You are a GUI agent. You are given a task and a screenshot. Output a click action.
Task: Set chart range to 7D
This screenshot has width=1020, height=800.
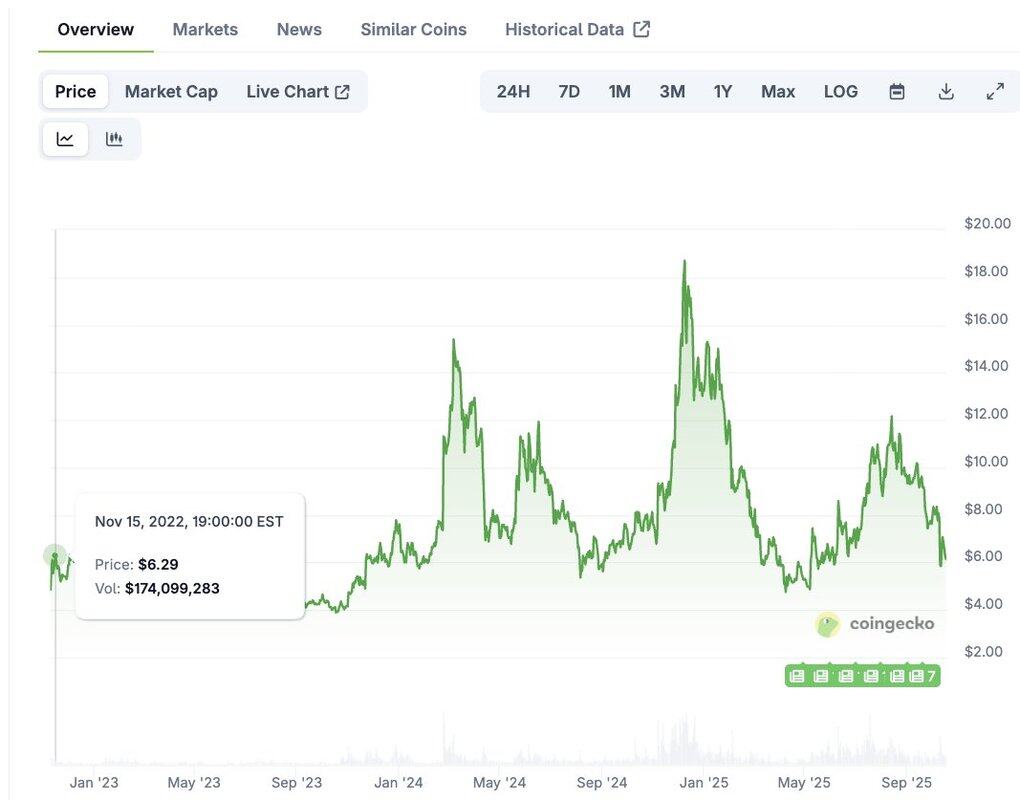(x=569, y=92)
